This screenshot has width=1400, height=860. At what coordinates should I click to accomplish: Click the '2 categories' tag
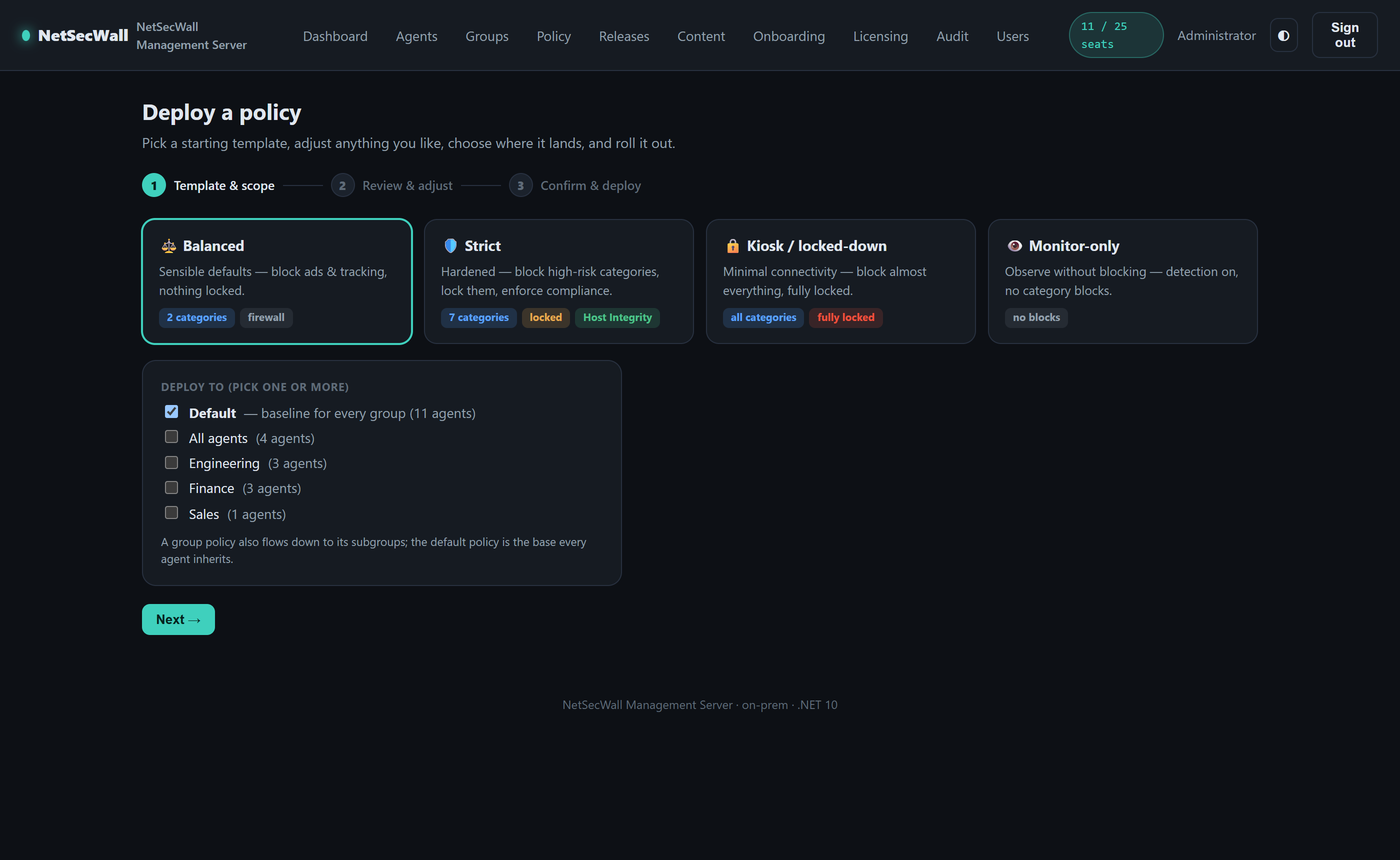[197, 317]
